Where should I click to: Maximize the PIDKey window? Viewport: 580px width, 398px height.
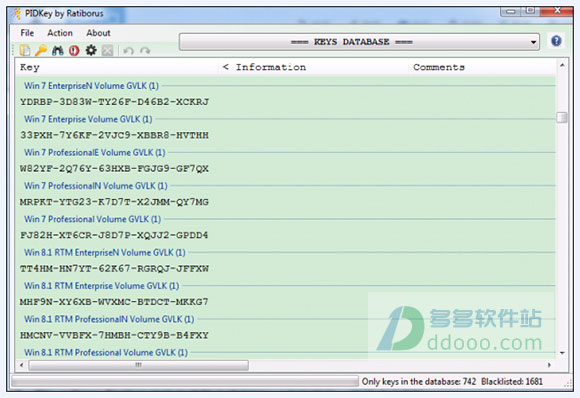pyautogui.click(x=530, y=11)
